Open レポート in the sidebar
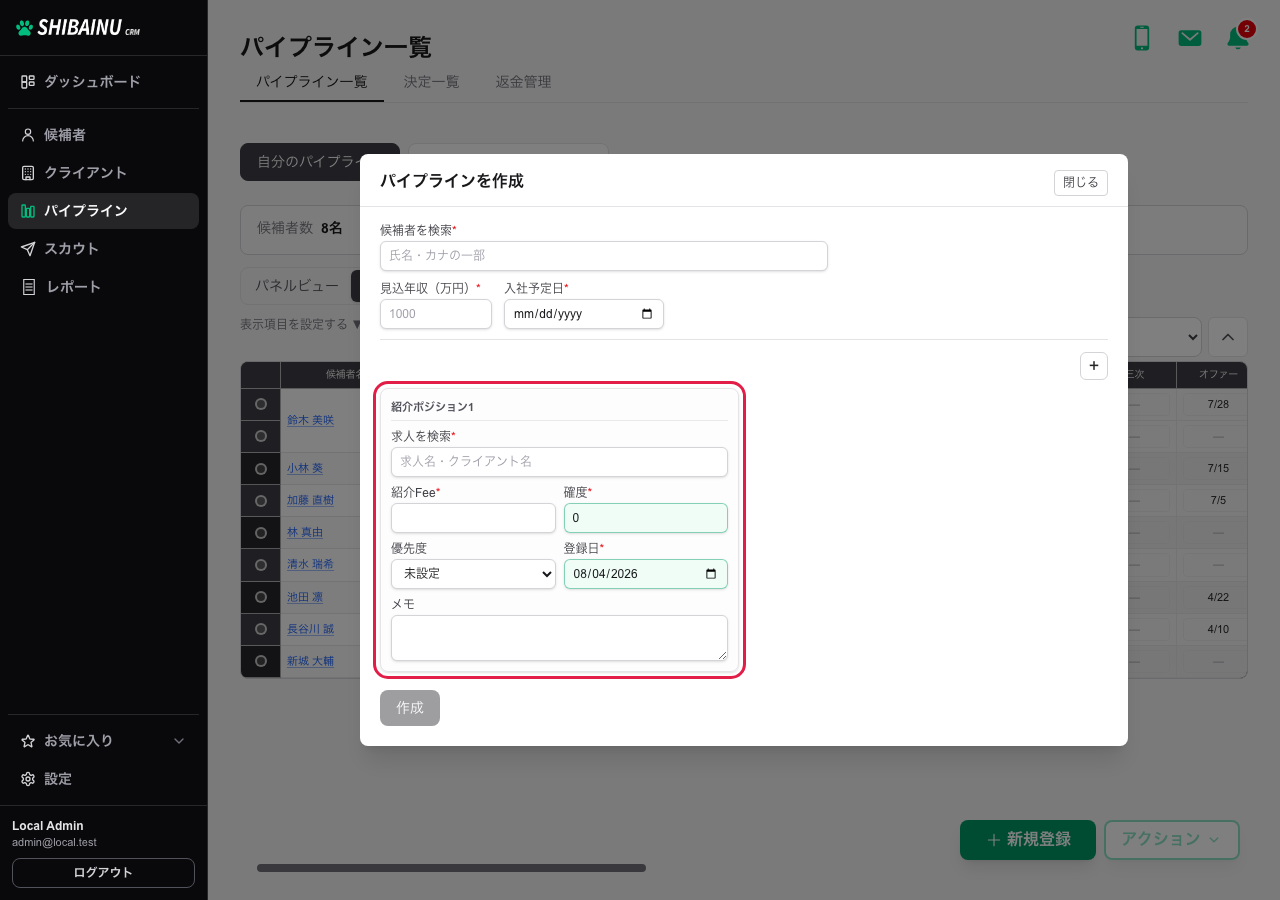1280x900 pixels. 103,287
